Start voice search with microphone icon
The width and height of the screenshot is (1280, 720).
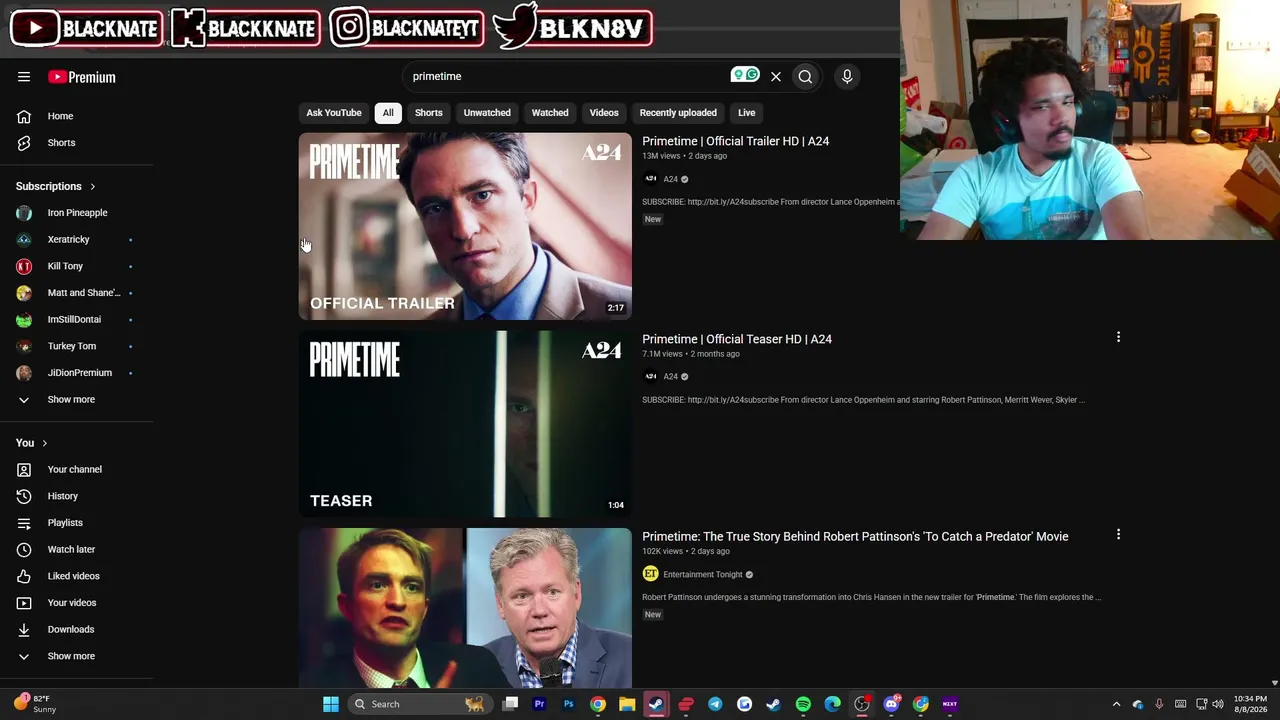(847, 76)
